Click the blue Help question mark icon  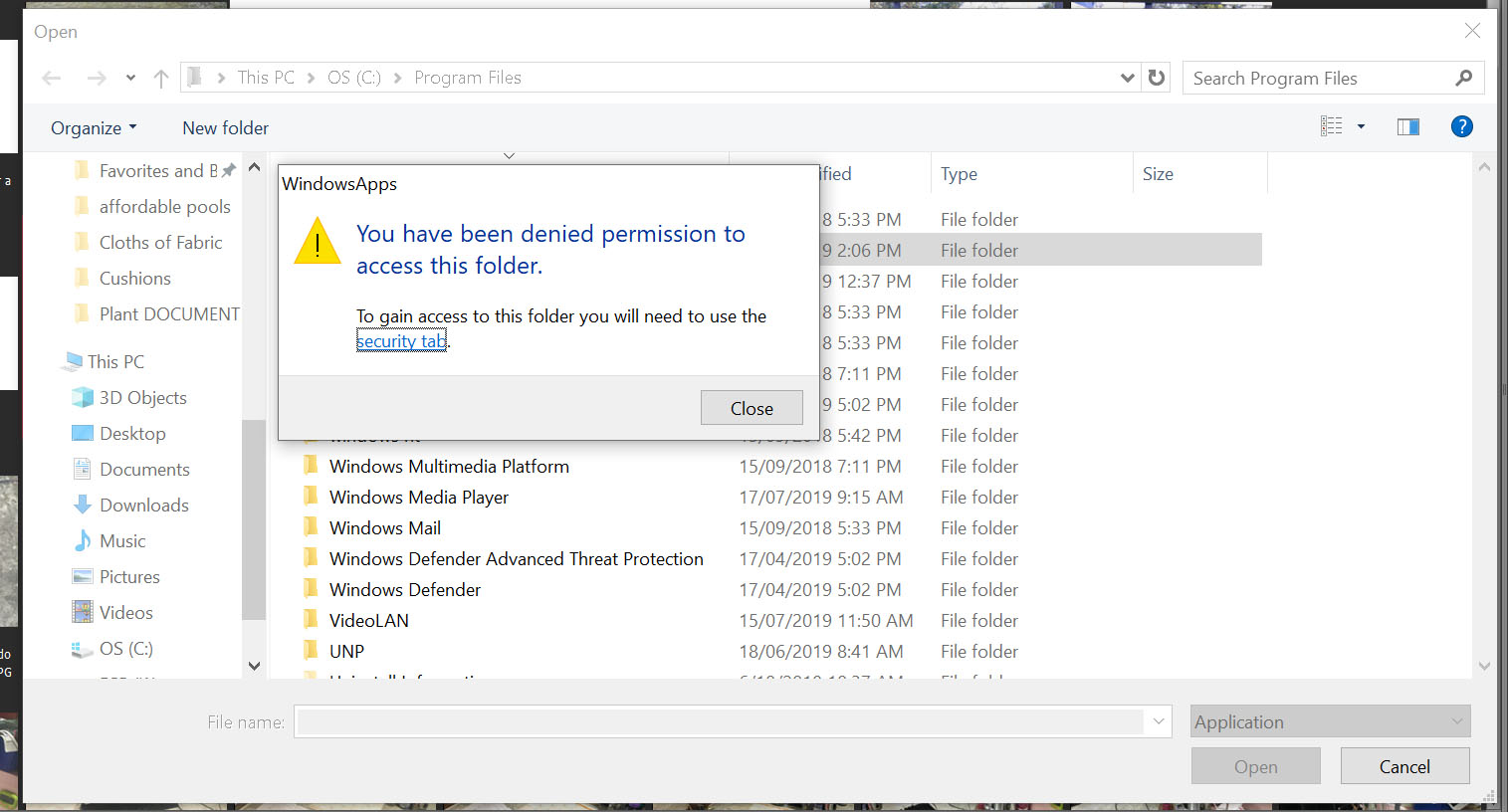click(1461, 126)
